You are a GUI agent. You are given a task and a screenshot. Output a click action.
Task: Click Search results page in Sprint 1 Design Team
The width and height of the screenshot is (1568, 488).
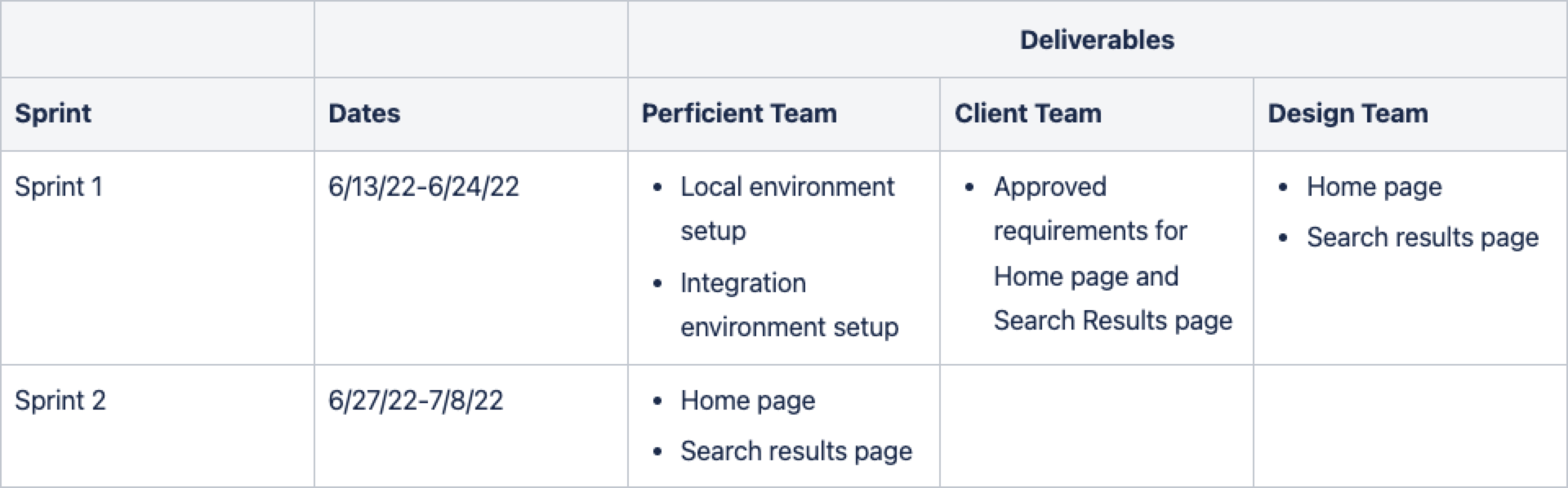point(1422,237)
